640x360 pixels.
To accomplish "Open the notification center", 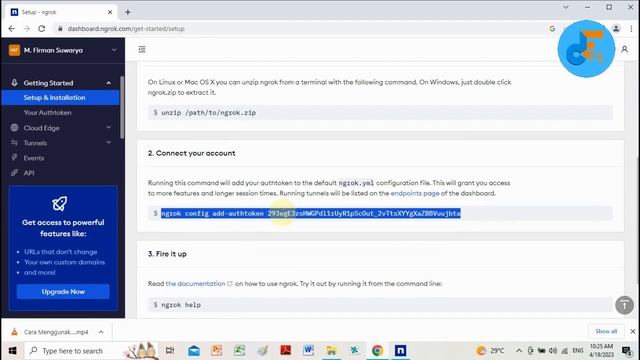I will [627, 351].
